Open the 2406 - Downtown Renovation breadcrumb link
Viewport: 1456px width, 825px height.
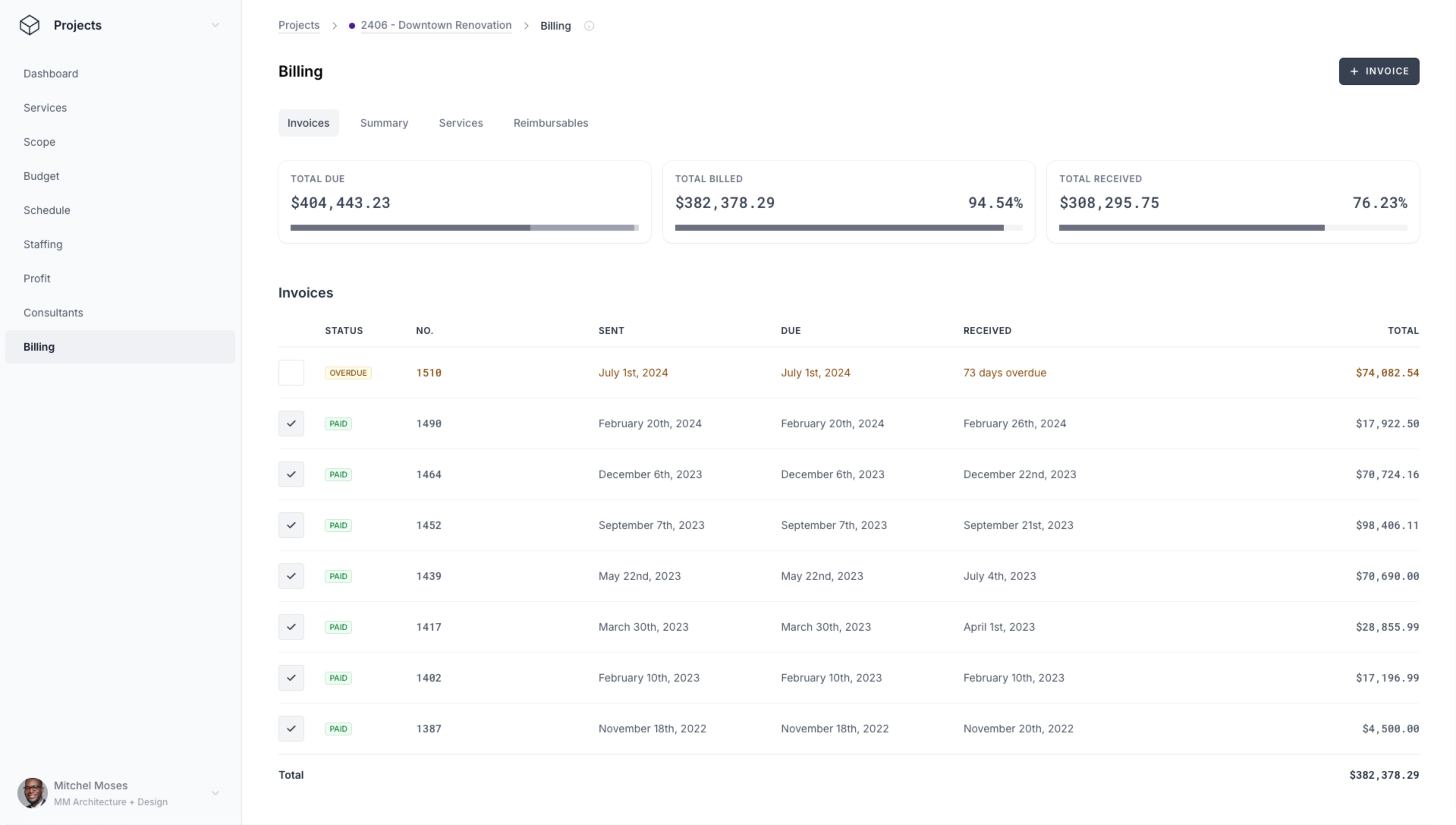436,25
